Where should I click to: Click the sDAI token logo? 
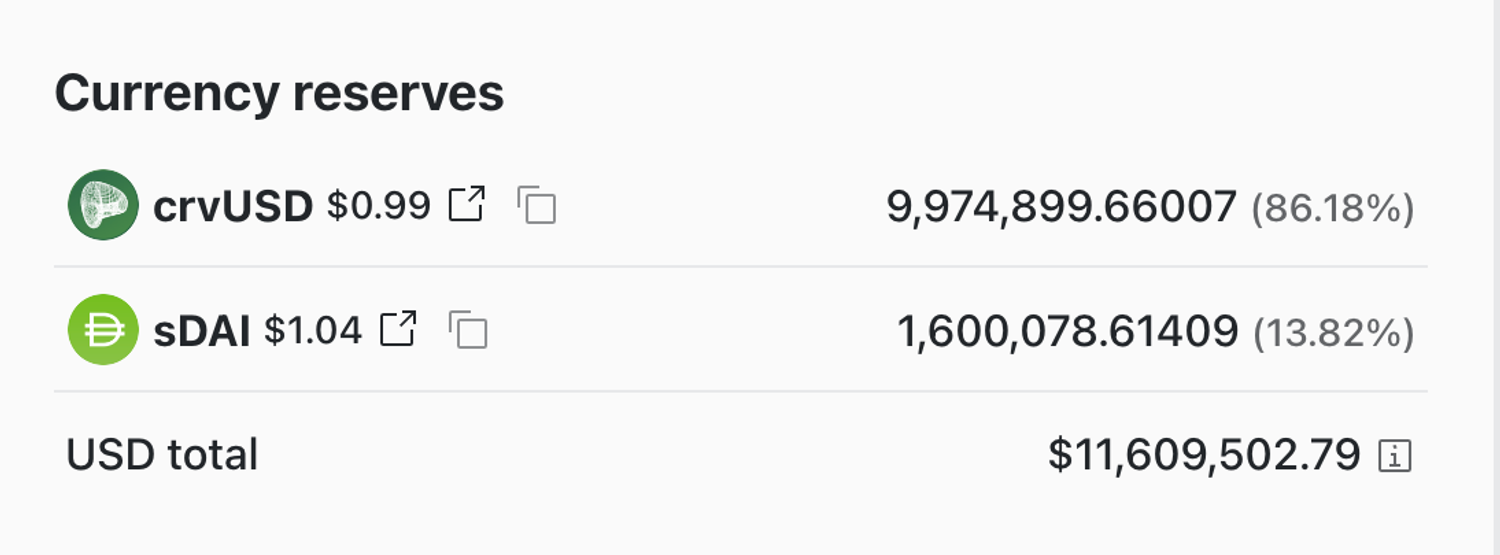103,330
